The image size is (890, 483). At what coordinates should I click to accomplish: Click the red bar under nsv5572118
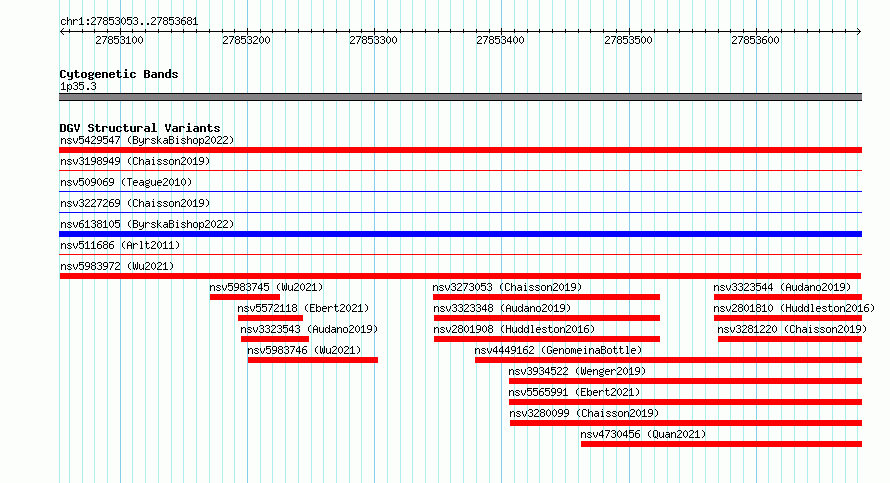[x=270, y=318]
